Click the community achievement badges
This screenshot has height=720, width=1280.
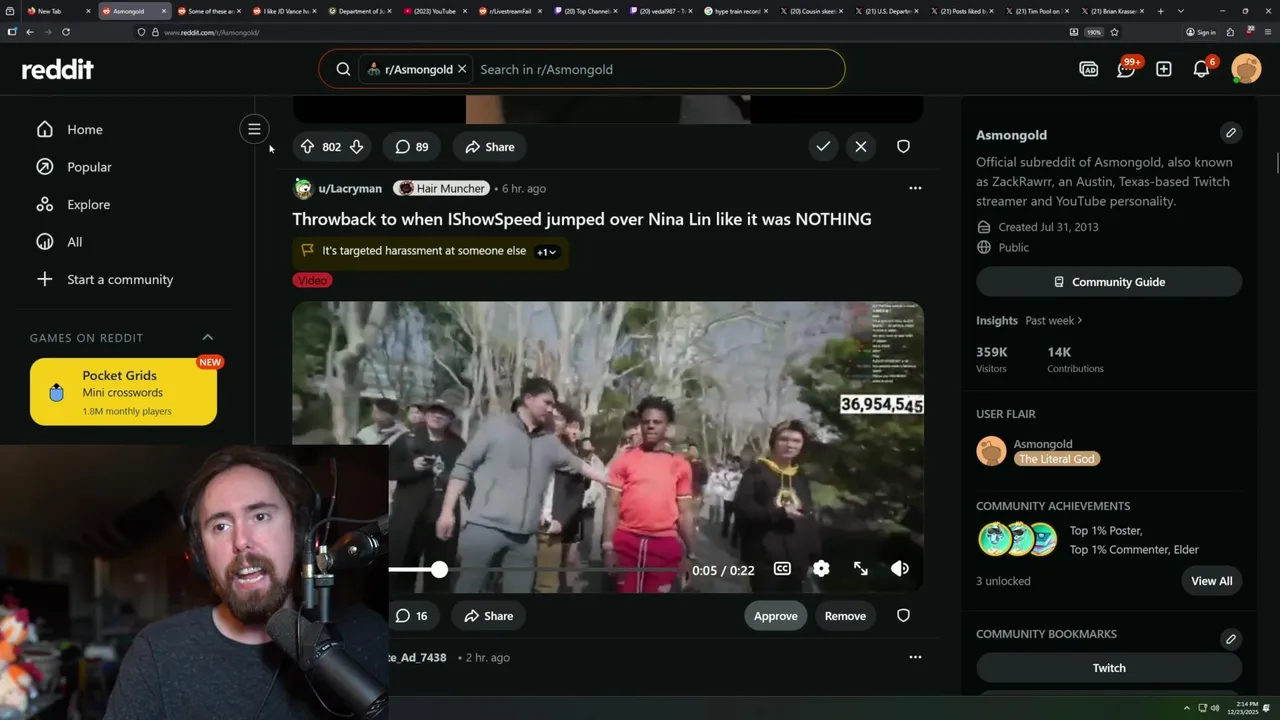[1017, 540]
